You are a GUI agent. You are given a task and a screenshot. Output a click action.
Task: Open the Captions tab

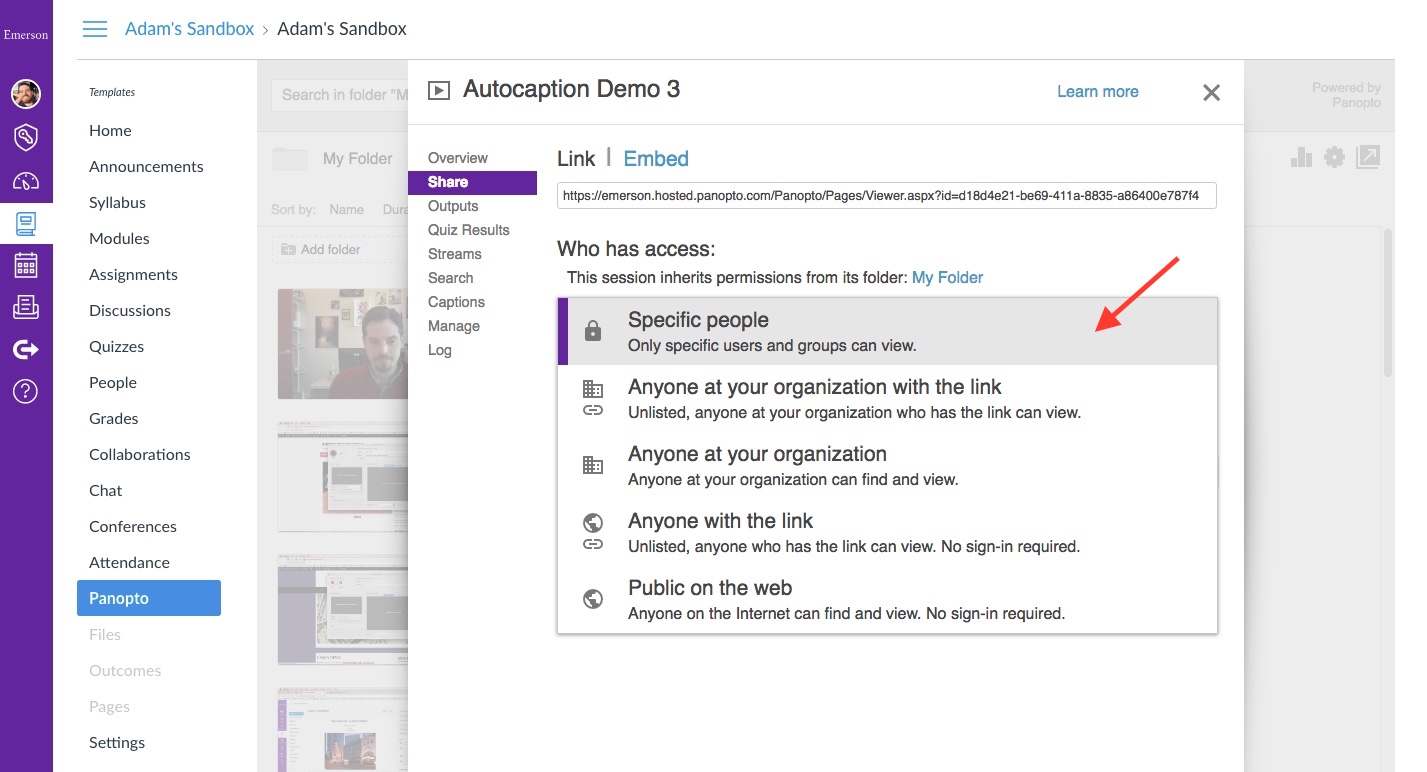(456, 302)
